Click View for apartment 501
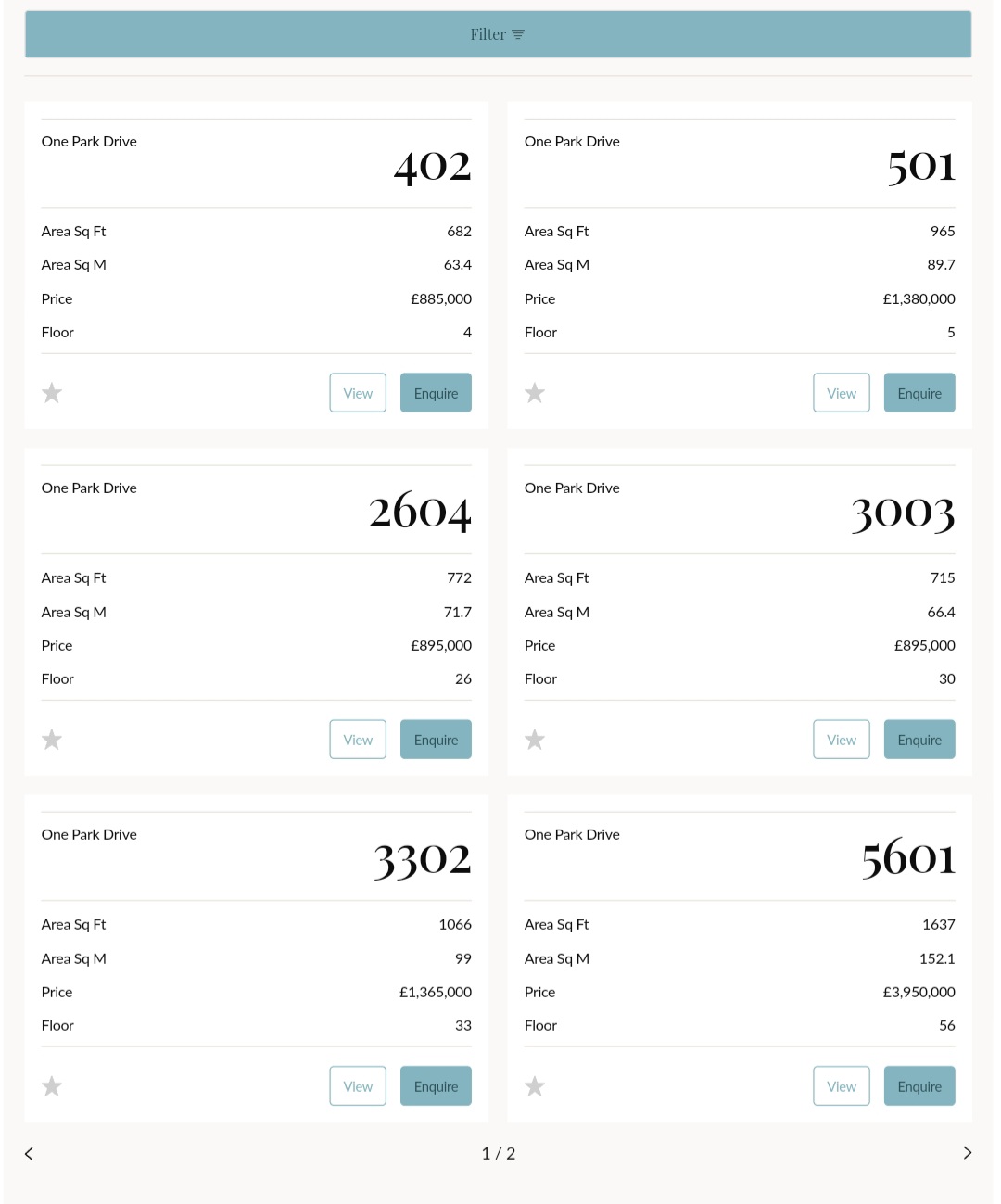 pyautogui.click(x=841, y=393)
